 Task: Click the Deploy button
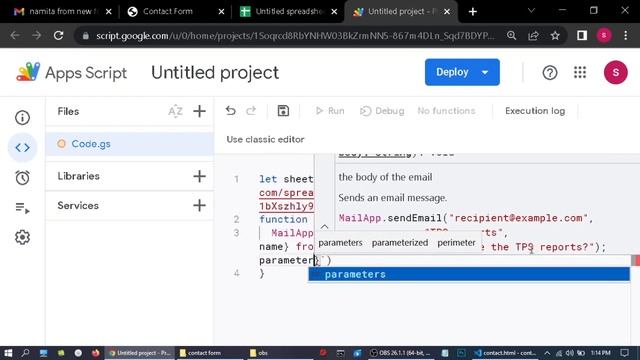tap(452, 72)
